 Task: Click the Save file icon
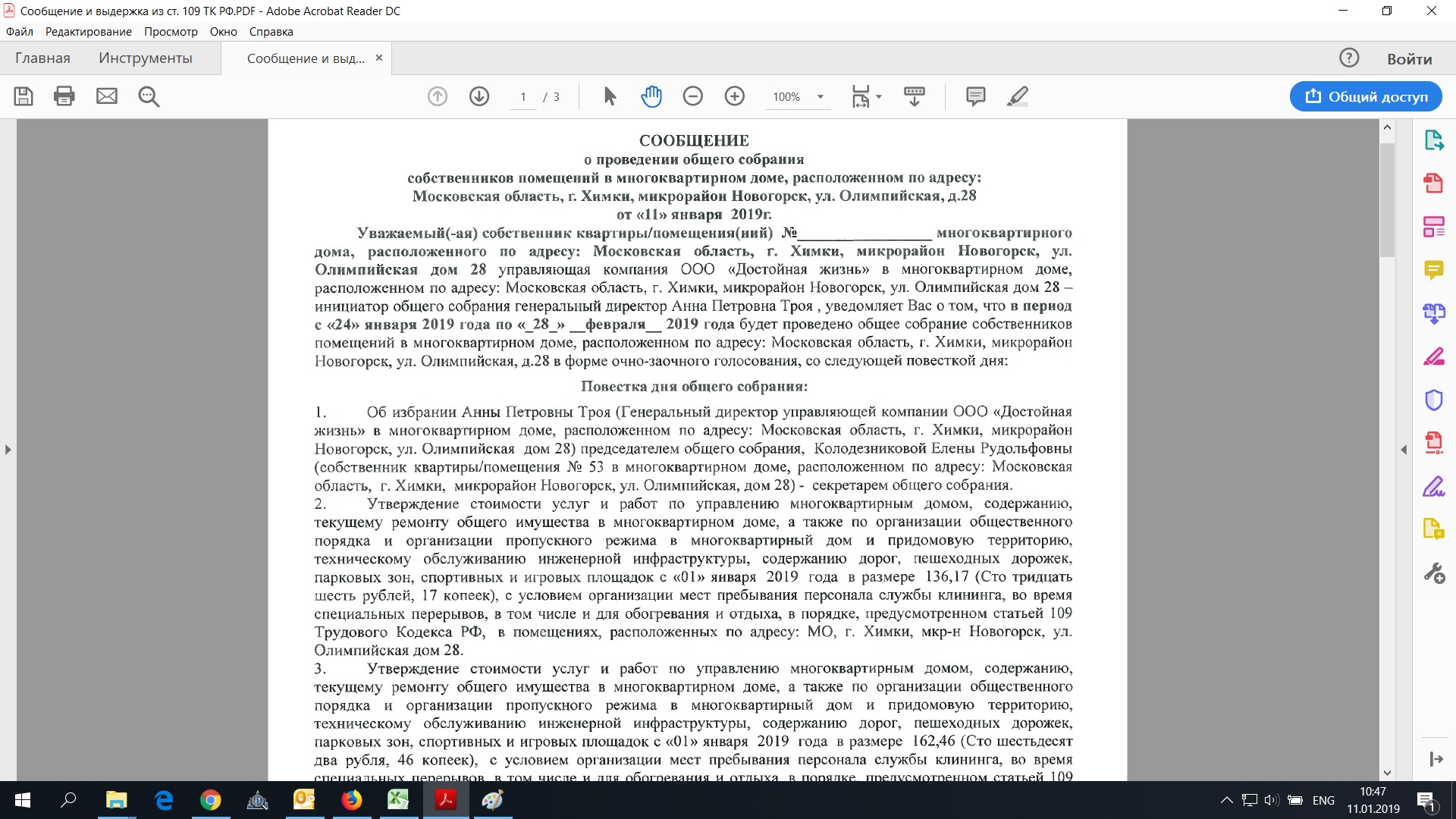[x=24, y=96]
